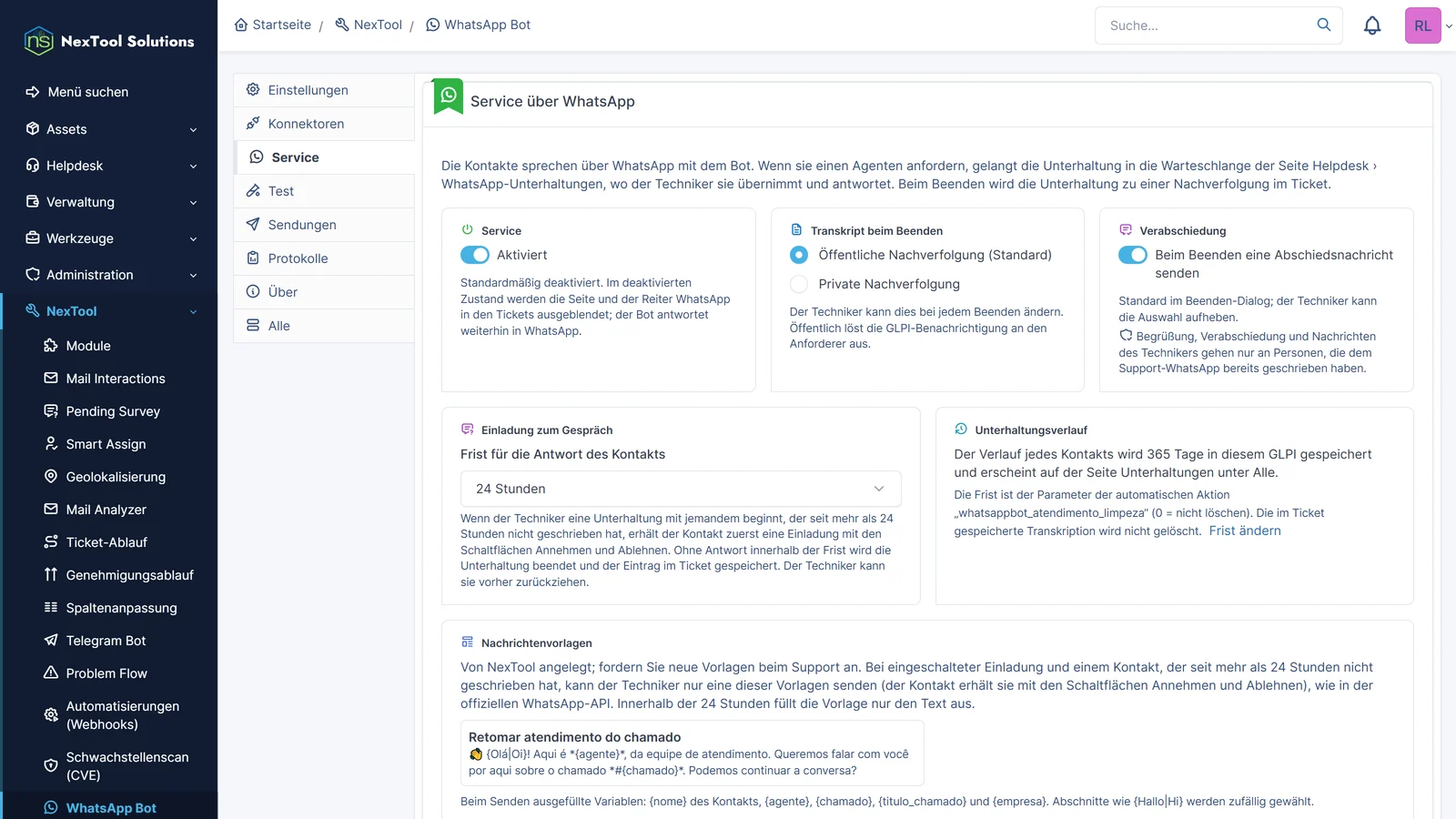1456x819 pixels.
Task: Expand the Administration sidebar menu
Action: coord(110,275)
